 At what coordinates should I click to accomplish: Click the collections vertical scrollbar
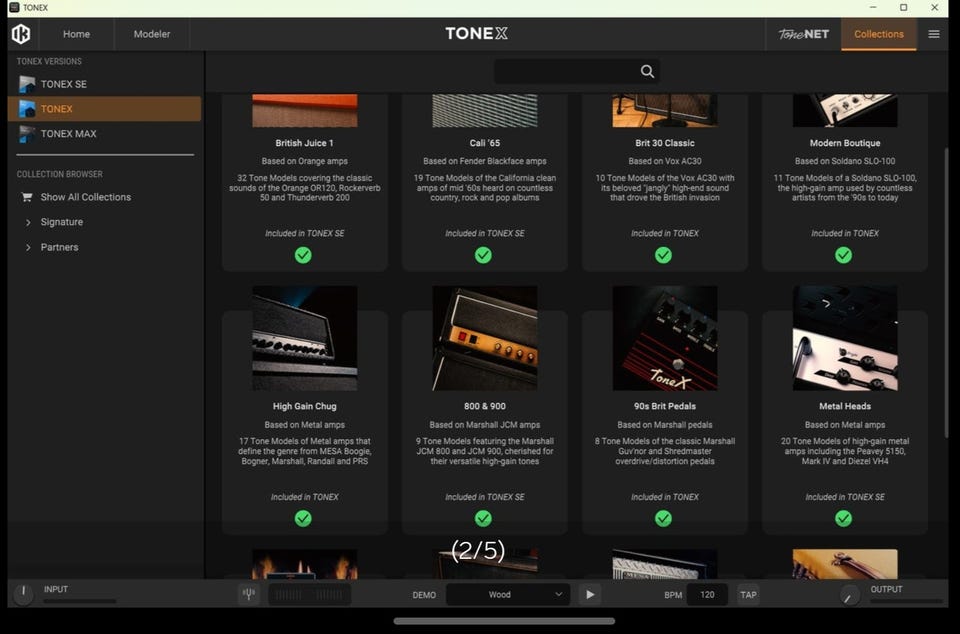(x=947, y=292)
